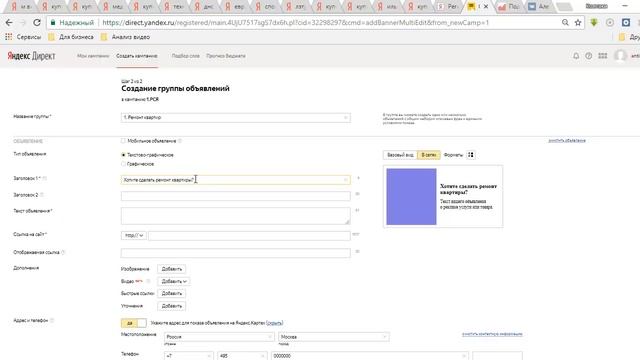Switch preview to В сетях tab
Viewport: 640px width, 360px height.
[429, 155]
